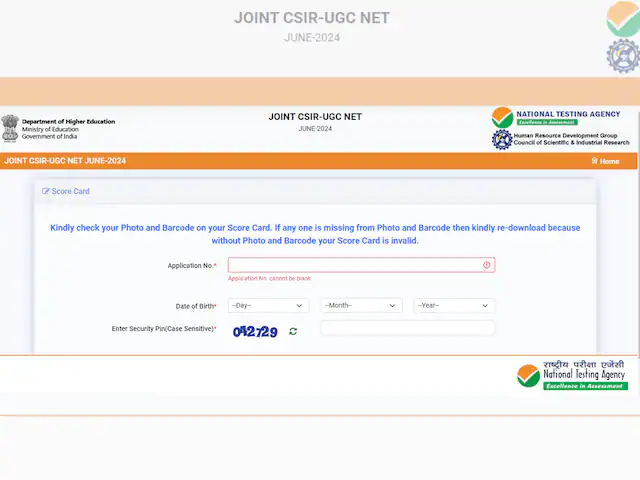Screen dimensions: 640x480
Task: Click the National Testing Agency logo in header
Action: tap(502, 118)
